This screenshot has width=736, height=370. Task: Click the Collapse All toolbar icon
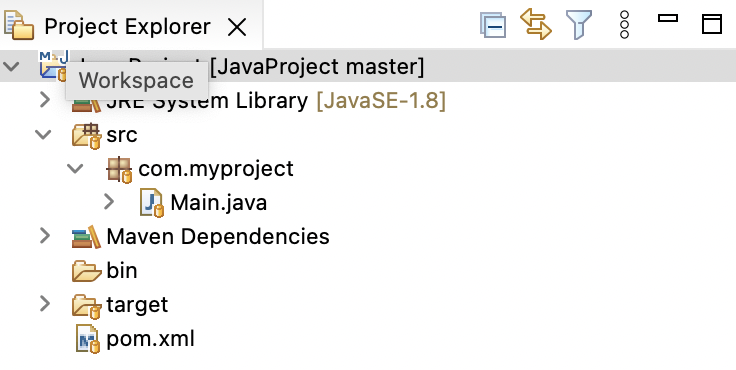point(492,25)
